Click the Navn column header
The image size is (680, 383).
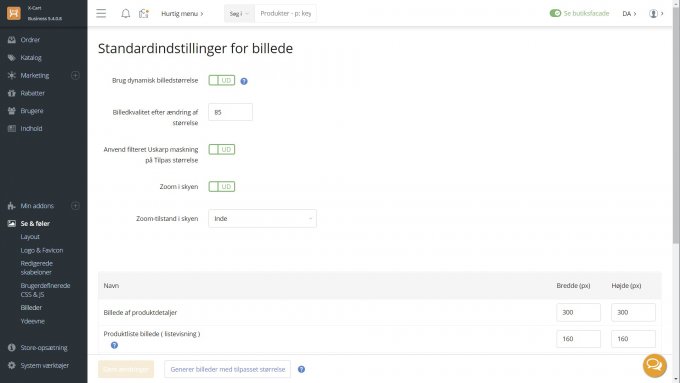tap(111, 285)
